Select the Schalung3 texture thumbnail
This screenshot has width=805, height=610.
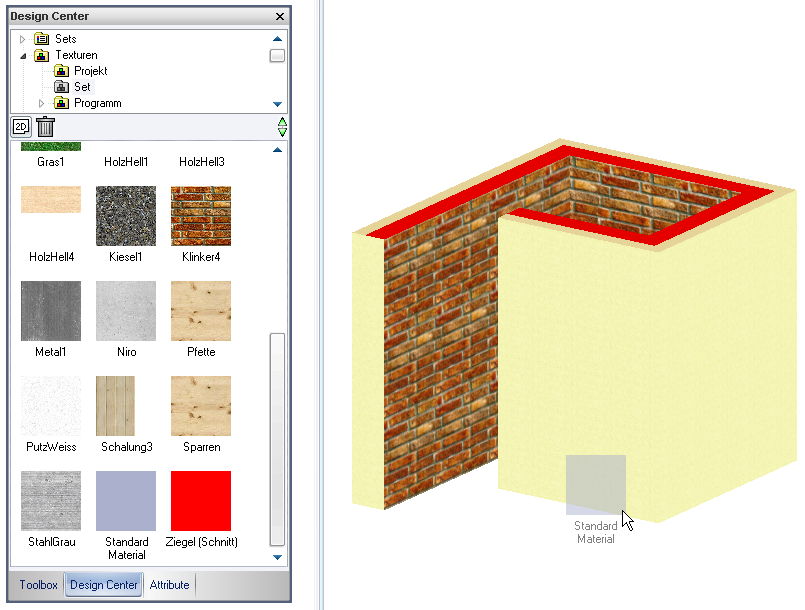point(116,406)
